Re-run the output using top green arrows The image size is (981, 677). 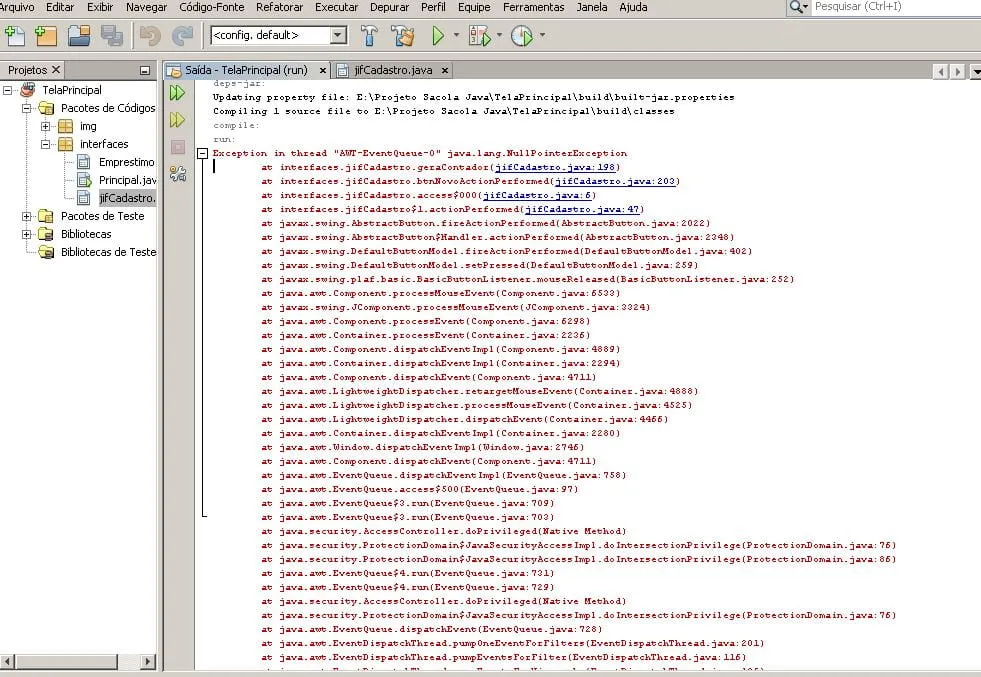tap(177, 93)
